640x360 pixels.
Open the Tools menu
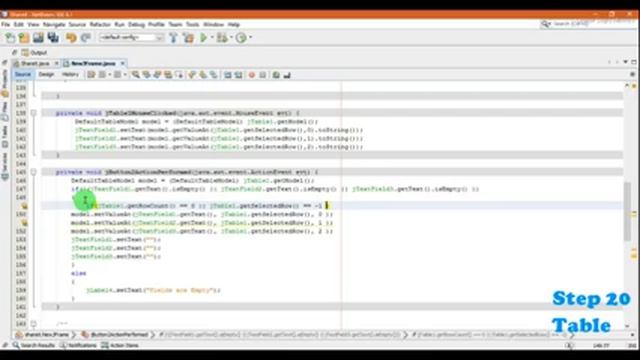[192, 24]
